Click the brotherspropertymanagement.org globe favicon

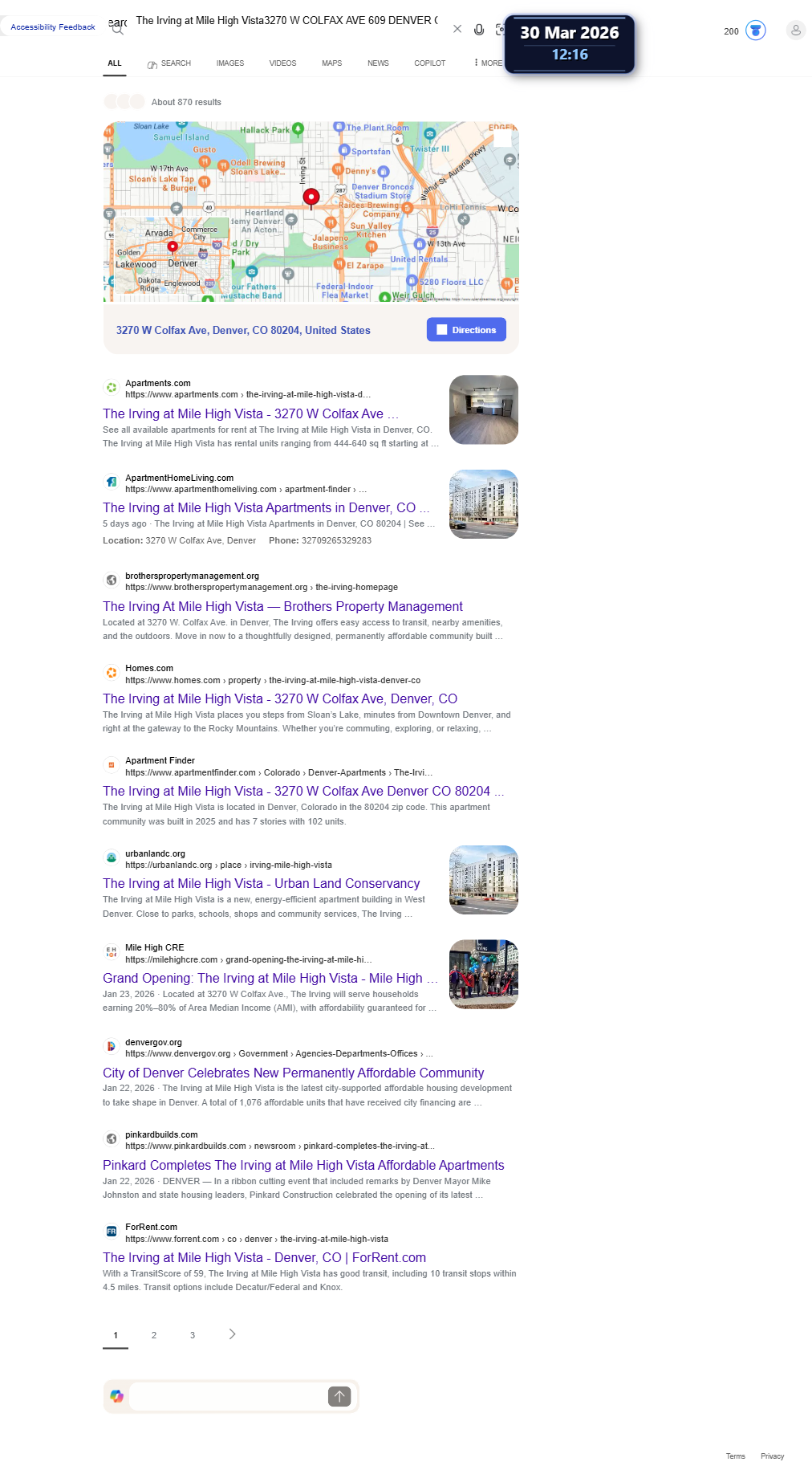pyautogui.click(x=112, y=580)
